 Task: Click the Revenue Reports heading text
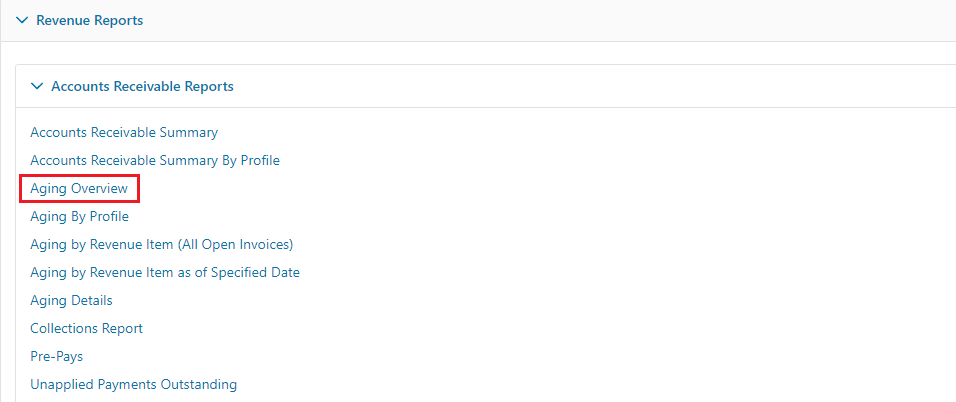[90, 21]
